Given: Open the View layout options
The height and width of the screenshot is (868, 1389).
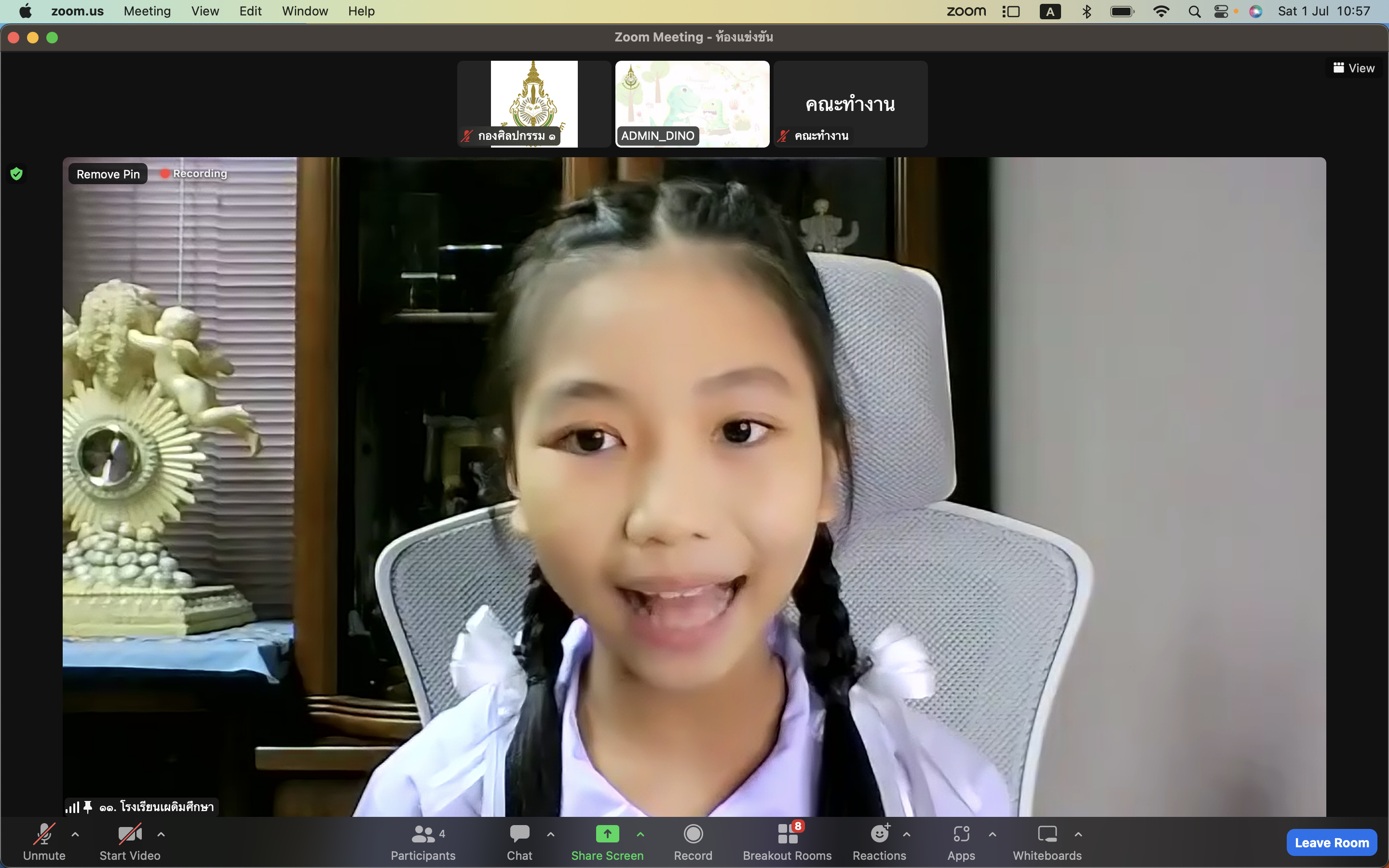Looking at the screenshot, I should click(1353, 68).
